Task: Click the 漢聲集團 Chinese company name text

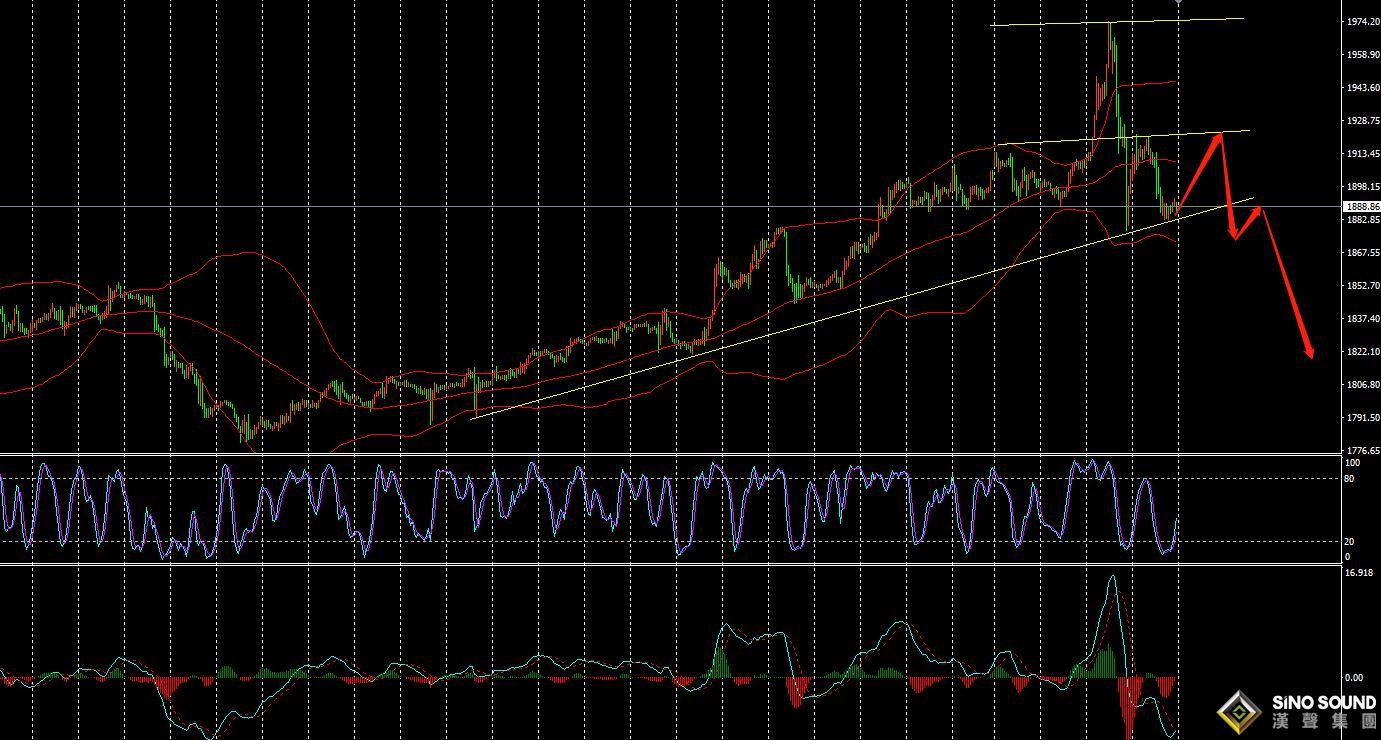Action: tap(1325, 723)
